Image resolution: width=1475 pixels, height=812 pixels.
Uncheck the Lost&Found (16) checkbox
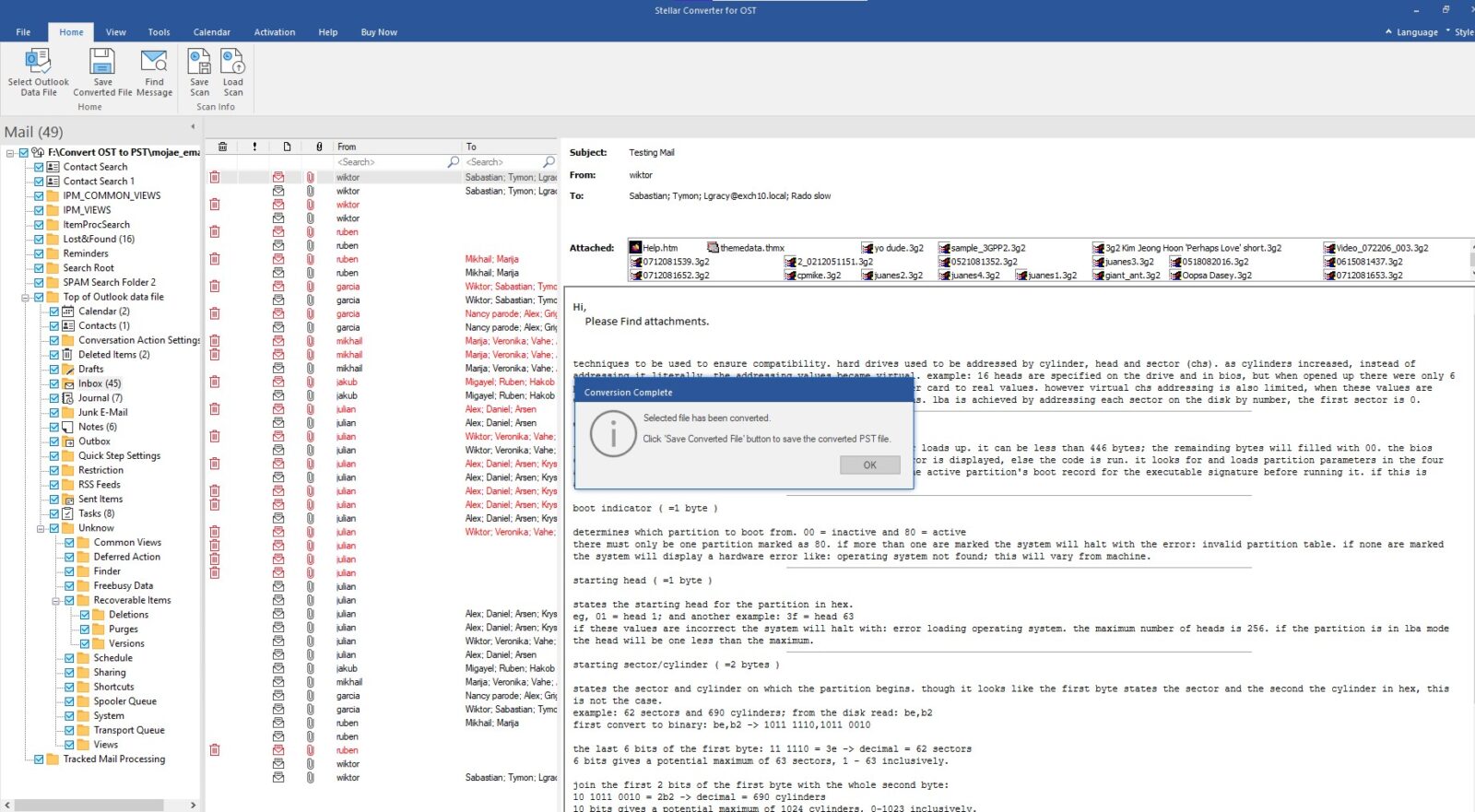point(39,240)
